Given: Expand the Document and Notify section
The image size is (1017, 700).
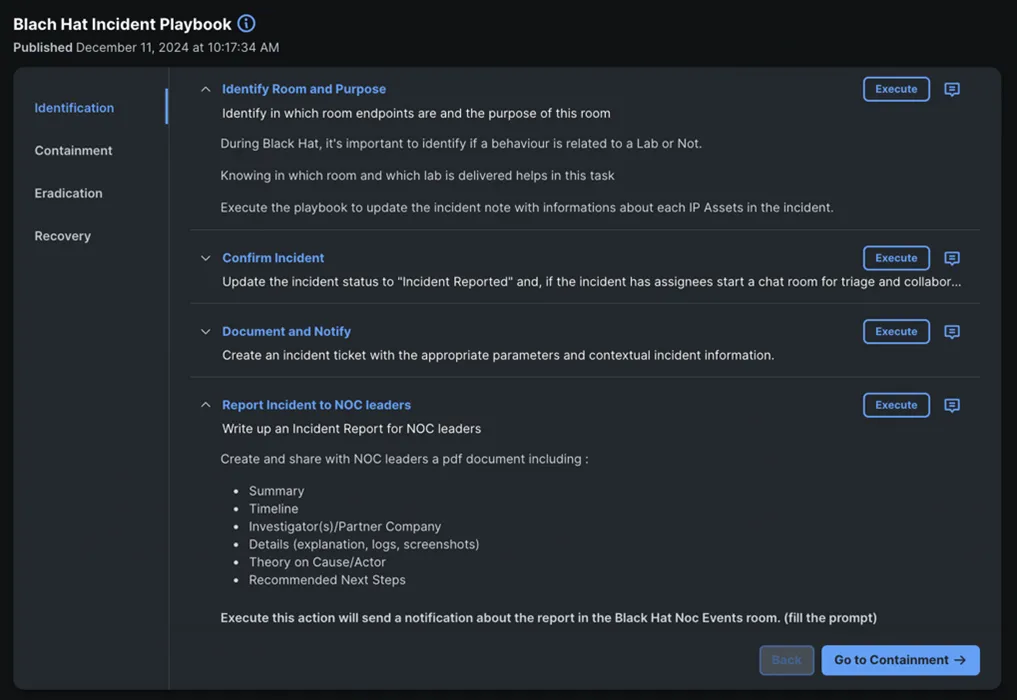Looking at the screenshot, I should pos(206,332).
